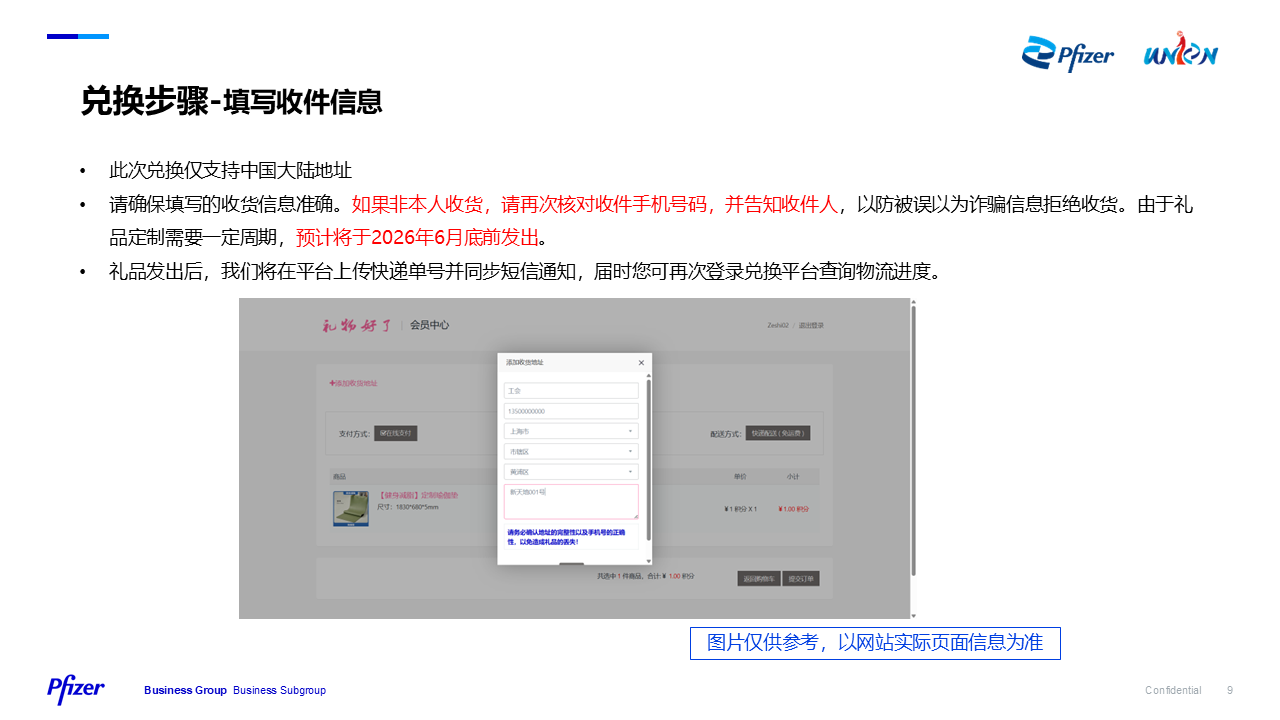This screenshot has width=1280, height=720.
Task: Click the footer text Business Subgroup
Action: pyautogui.click(x=279, y=691)
